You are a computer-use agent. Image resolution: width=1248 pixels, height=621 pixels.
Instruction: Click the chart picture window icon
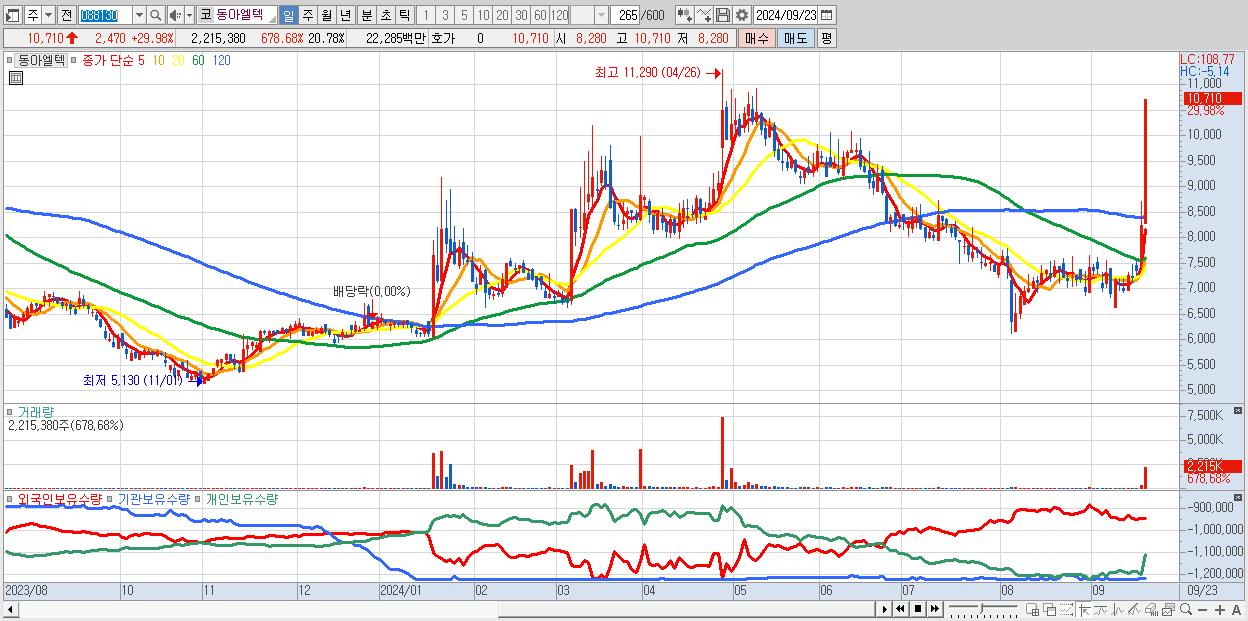point(1168,609)
